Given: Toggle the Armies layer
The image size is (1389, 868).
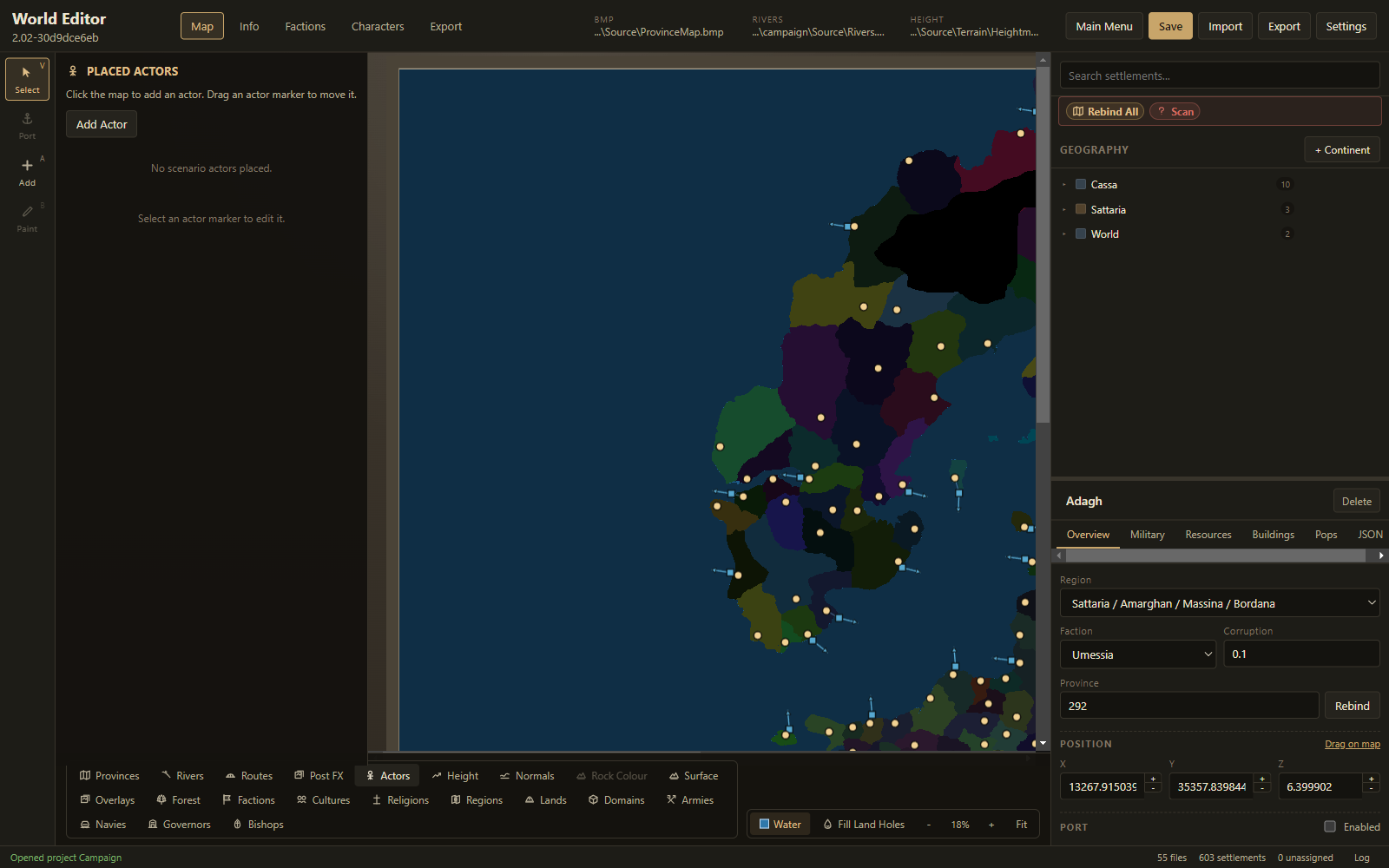Looking at the screenshot, I should click(x=690, y=800).
